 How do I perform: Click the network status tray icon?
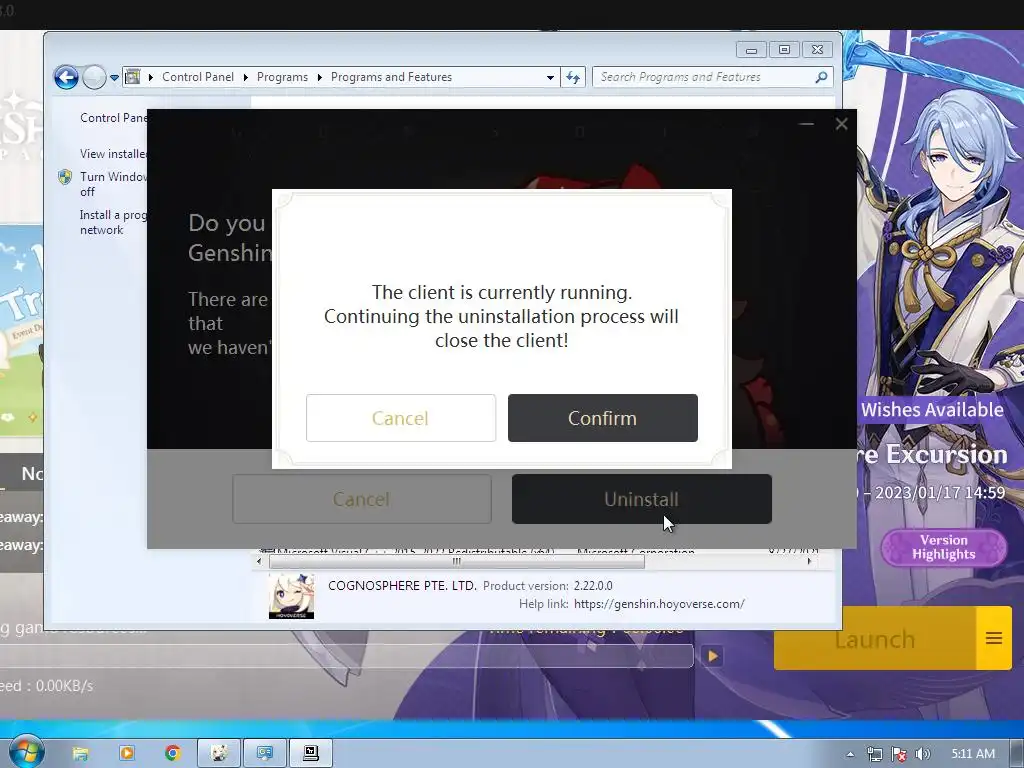tap(875, 754)
